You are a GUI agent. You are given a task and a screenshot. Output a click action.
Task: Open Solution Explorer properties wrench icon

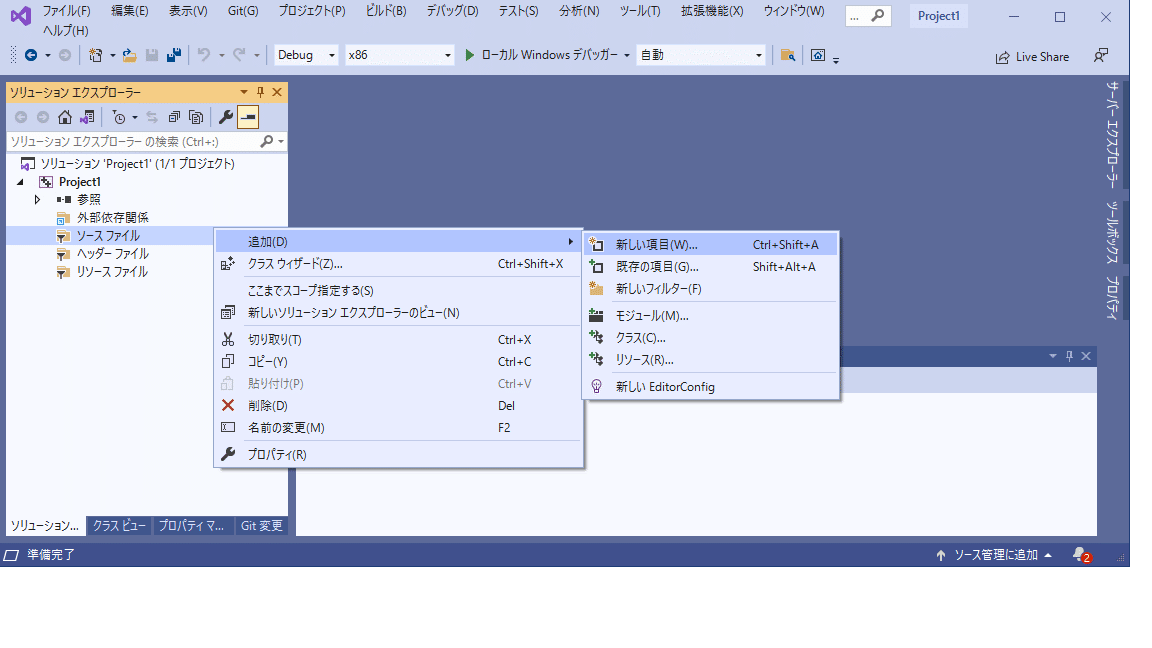pos(224,115)
